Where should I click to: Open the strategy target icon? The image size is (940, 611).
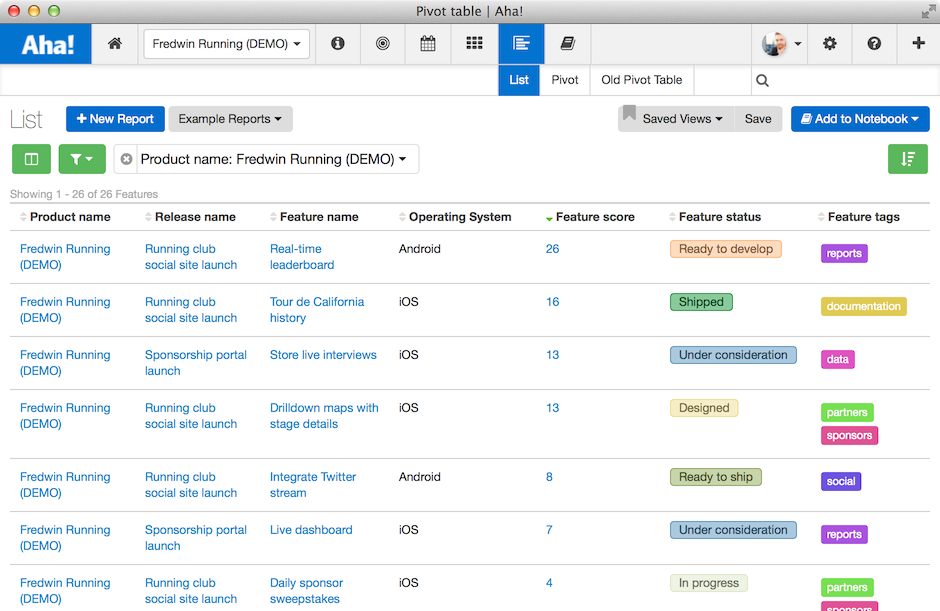click(382, 44)
